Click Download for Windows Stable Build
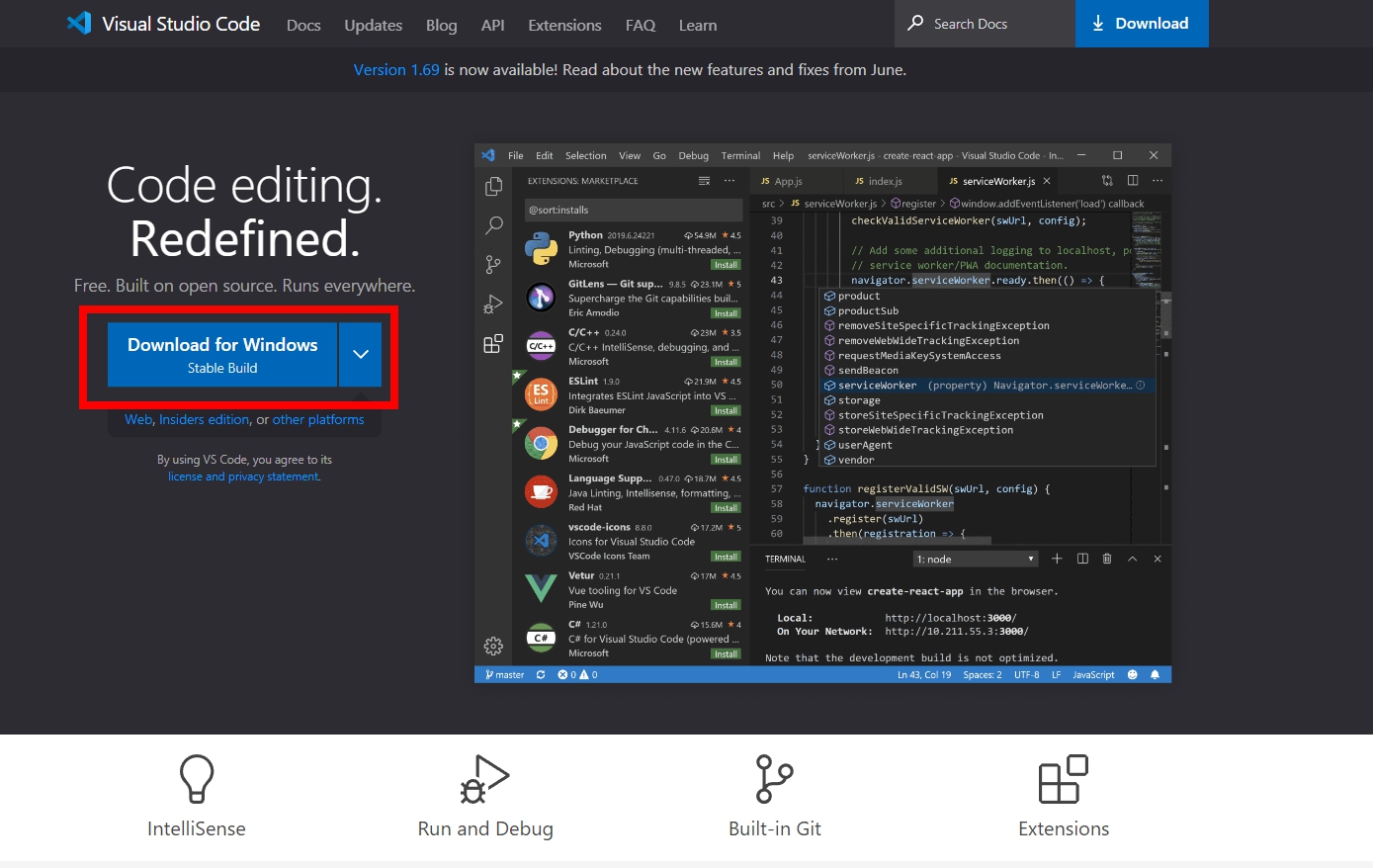The width and height of the screenshot is (1373, 868). tap(222, 354)
